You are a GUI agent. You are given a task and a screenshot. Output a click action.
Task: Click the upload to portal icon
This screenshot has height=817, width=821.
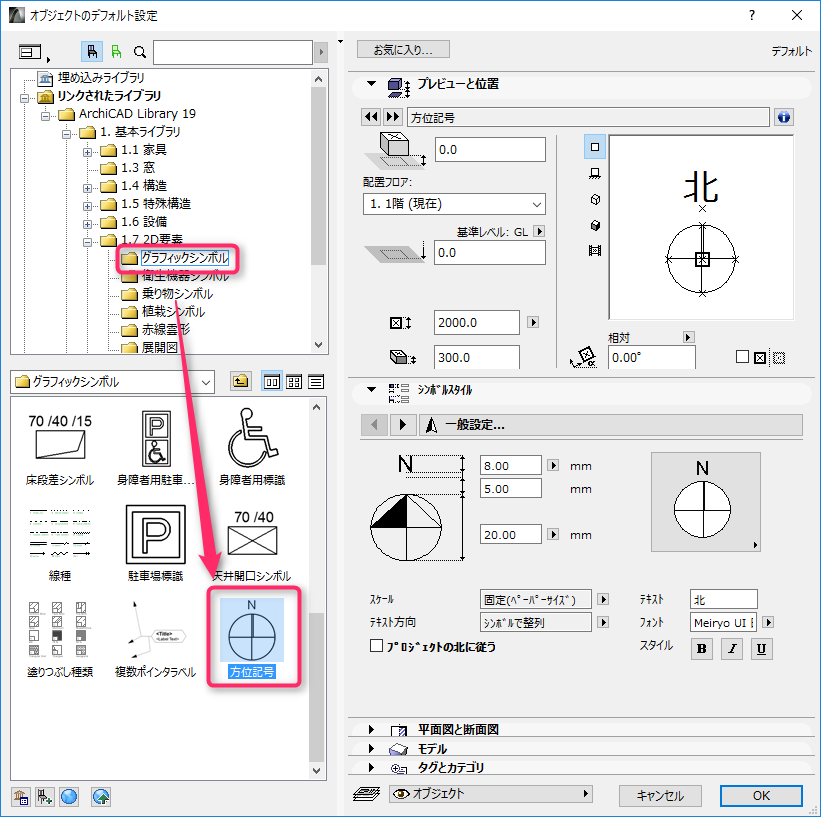(x=101, y=797)
